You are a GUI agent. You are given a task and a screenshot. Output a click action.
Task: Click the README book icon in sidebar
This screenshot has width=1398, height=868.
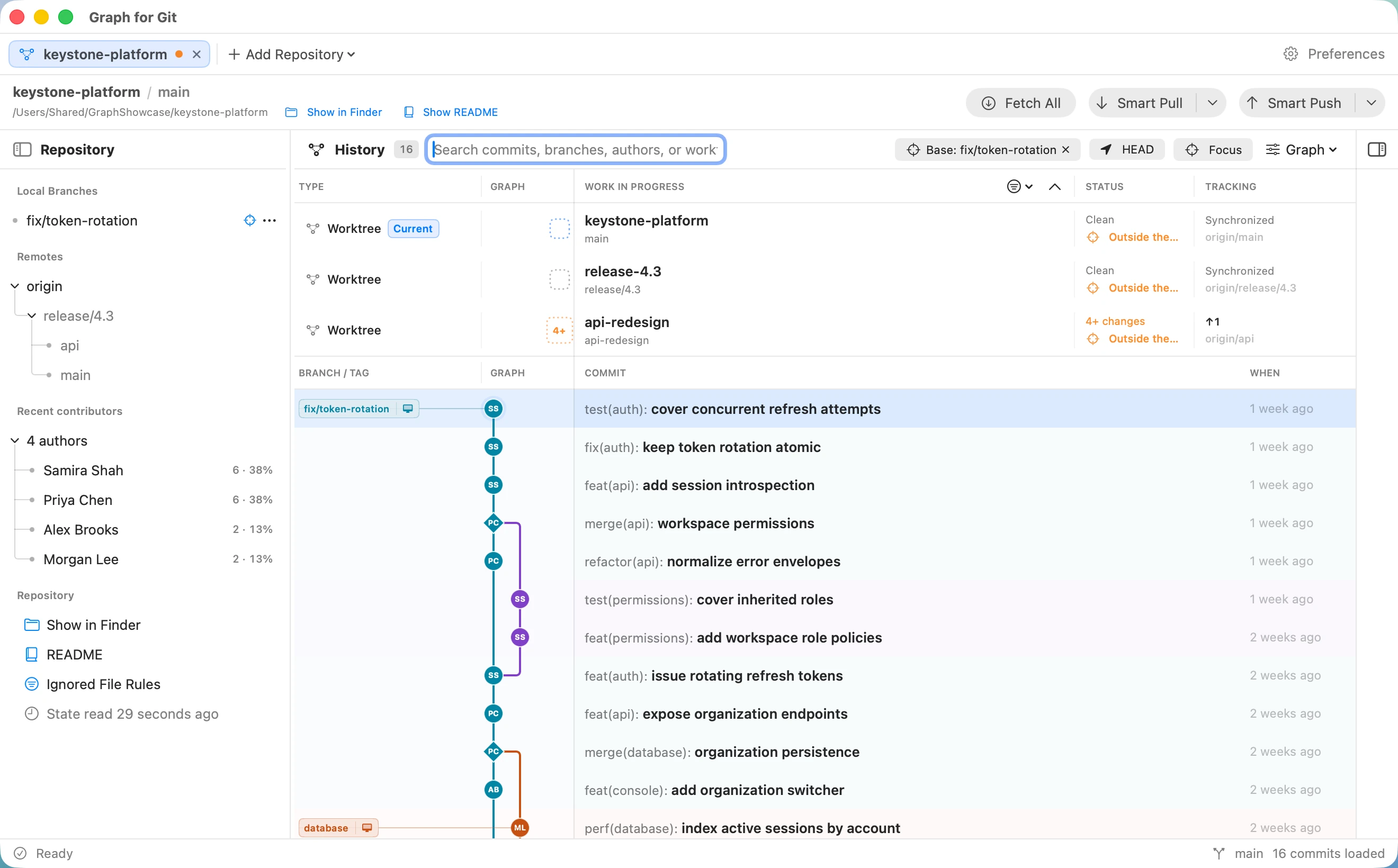click(32, 655)
